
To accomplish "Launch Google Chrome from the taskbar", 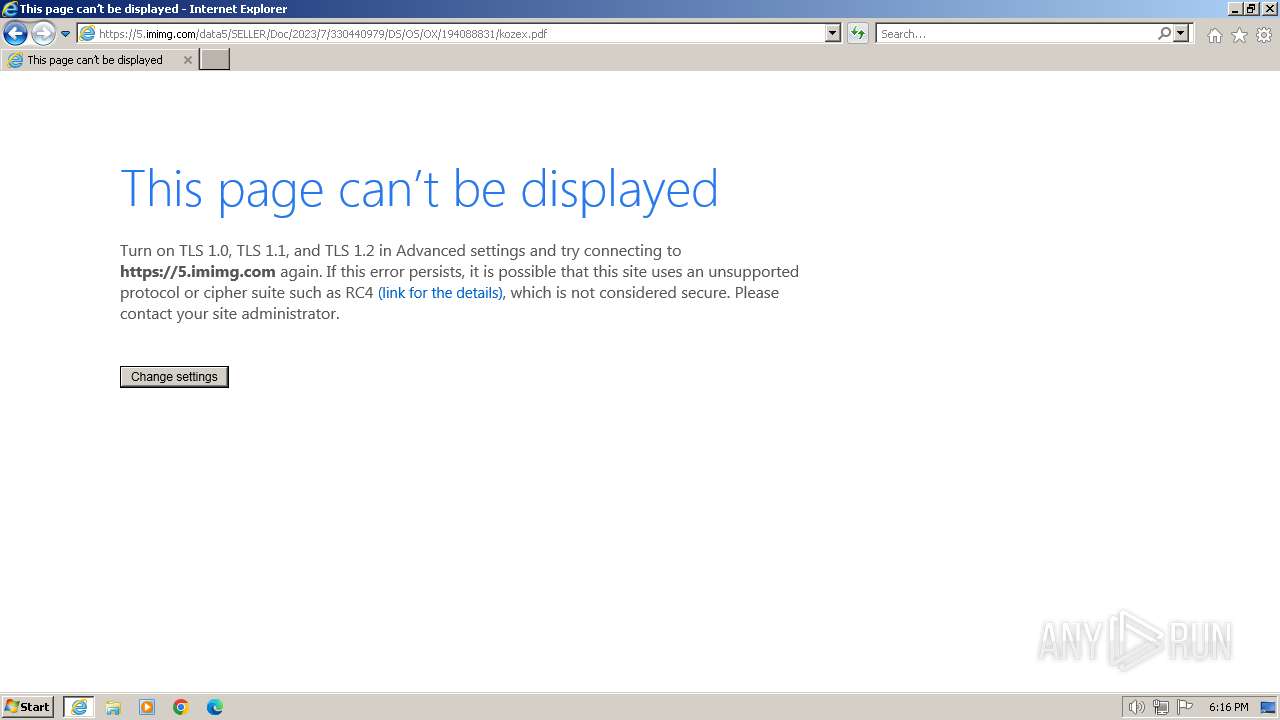I will pyautogui.click(x=181, y=707).
